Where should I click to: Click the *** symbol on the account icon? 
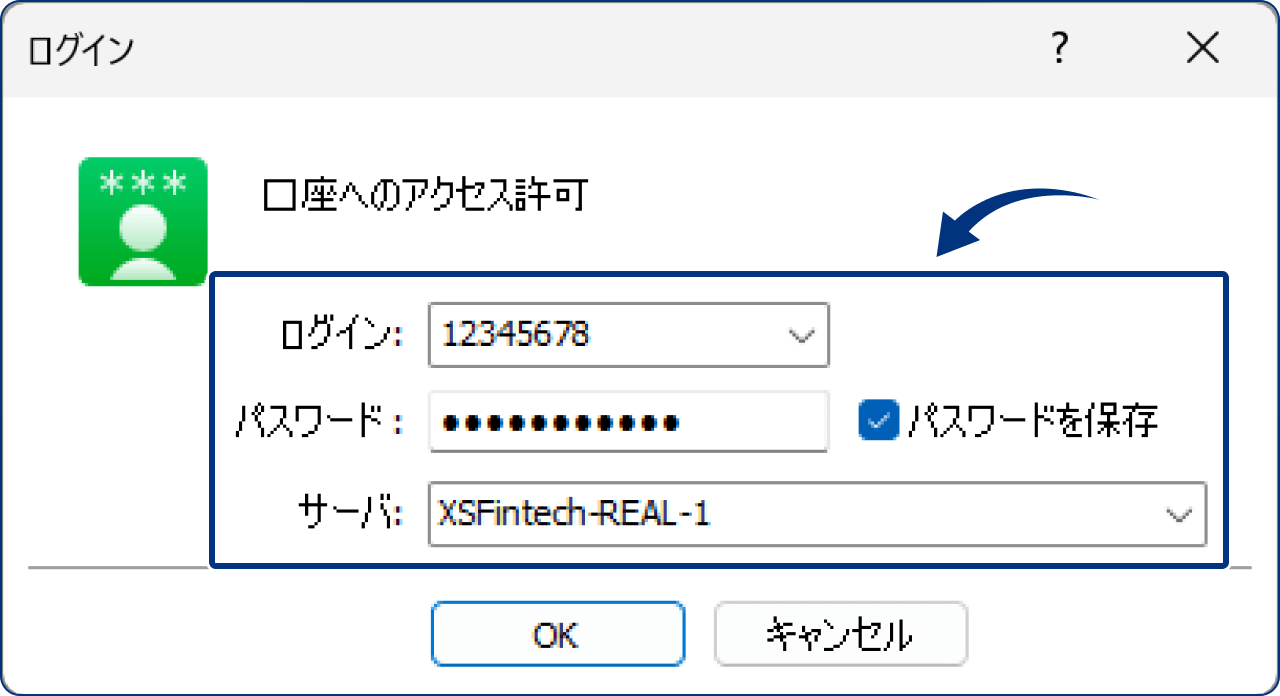(x=142, y=183)
